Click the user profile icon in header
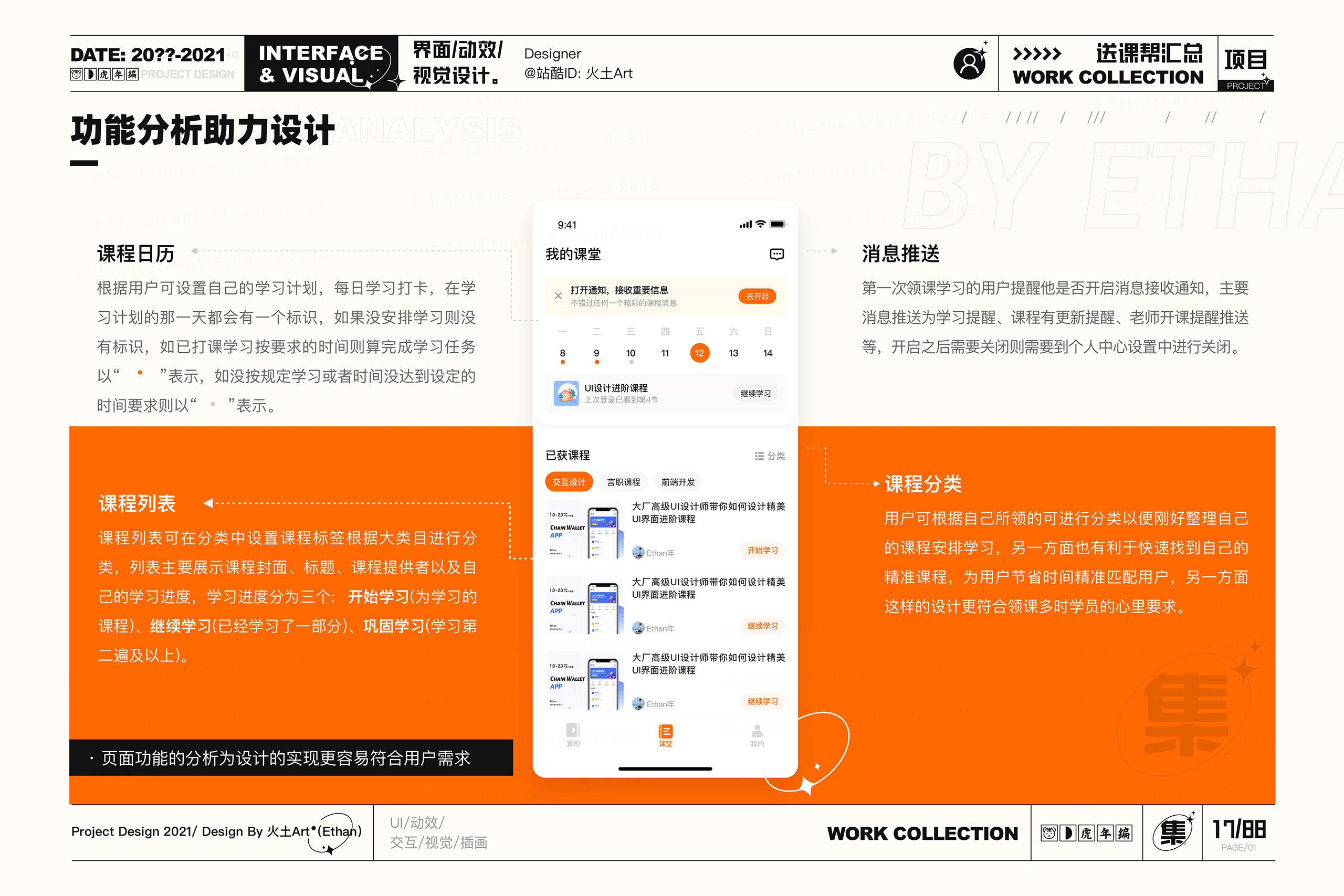Viewport: 1344px width, 896px height. coord(970,63)
